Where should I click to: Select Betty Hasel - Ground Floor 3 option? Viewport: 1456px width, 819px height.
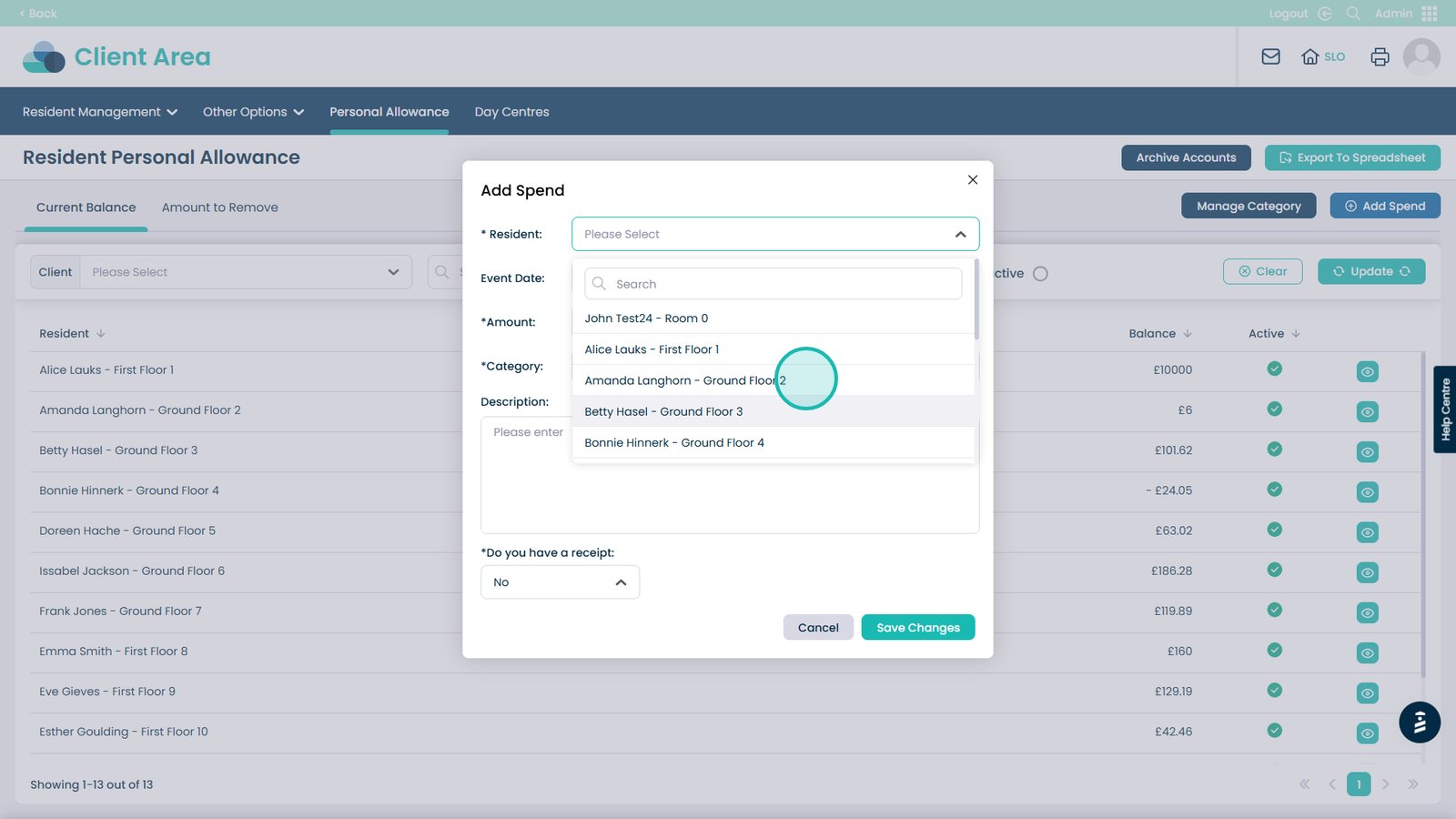click(663, 411)
